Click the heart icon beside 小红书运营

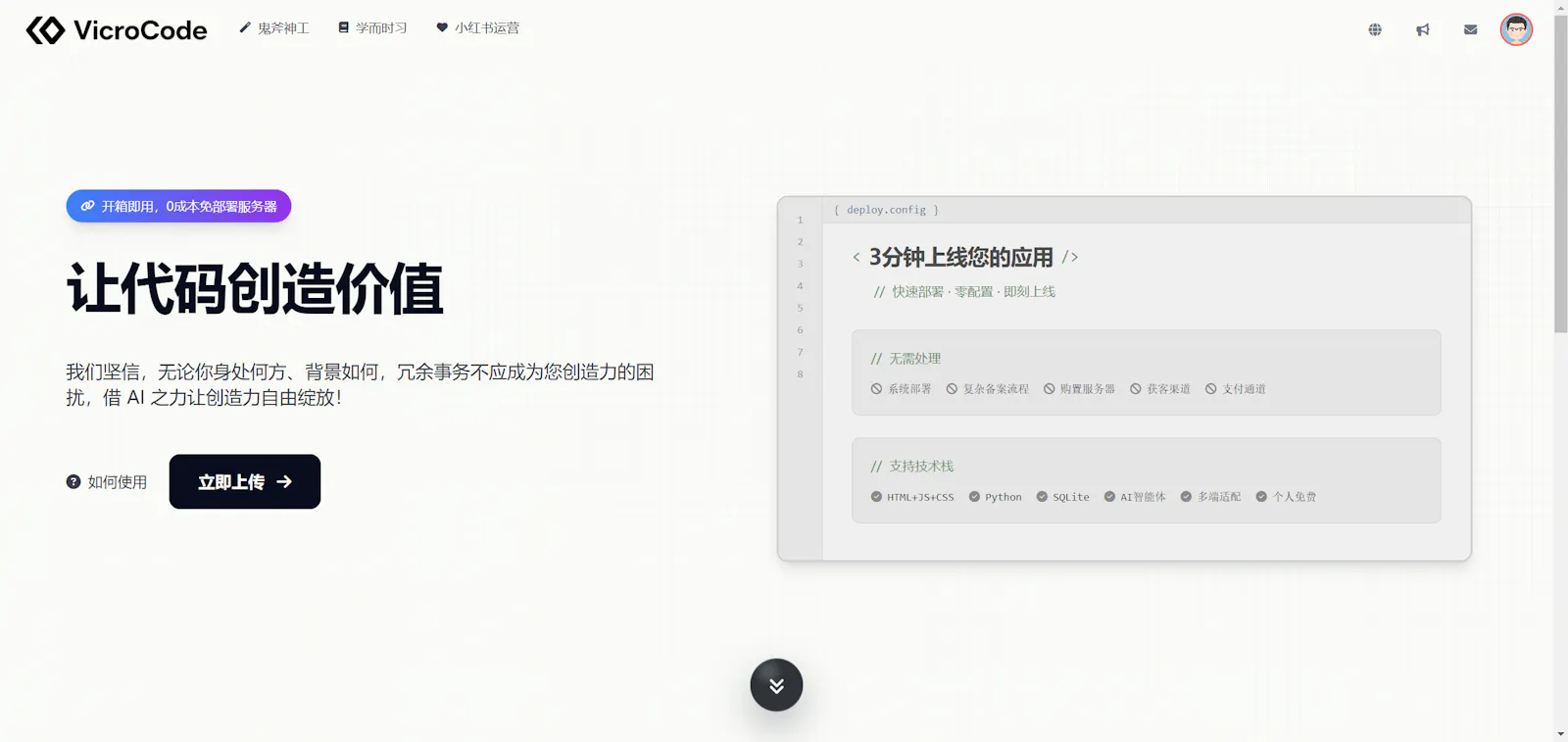pos(442,27)
